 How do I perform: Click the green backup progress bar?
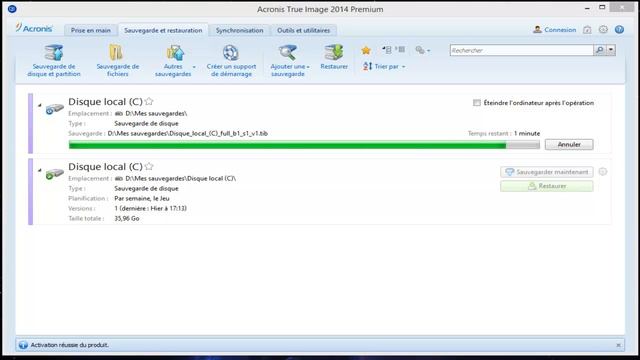(304, 144)
